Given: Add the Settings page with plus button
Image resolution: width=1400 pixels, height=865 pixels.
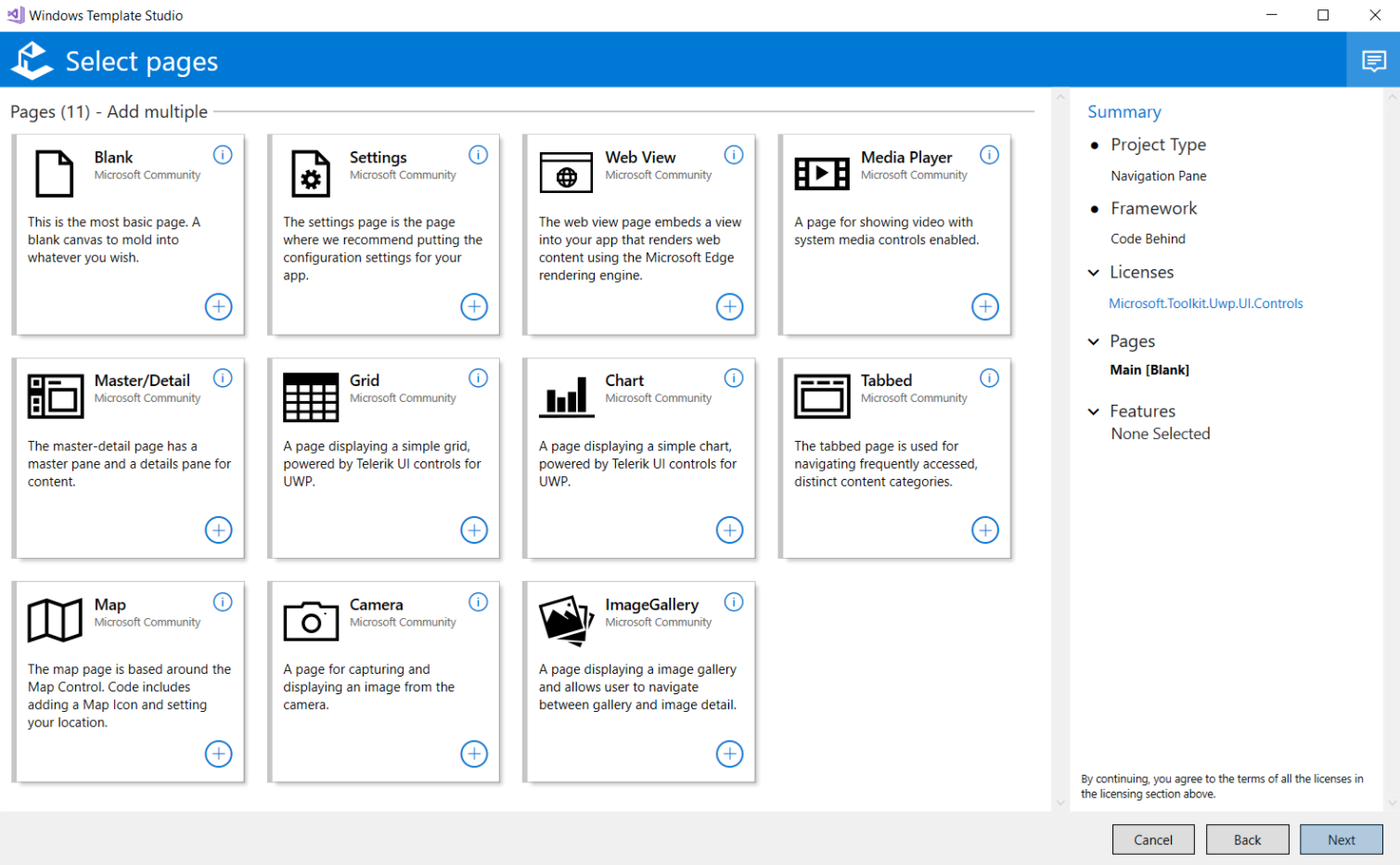Looking at the screenshot, I should click(x=474, y=306).
